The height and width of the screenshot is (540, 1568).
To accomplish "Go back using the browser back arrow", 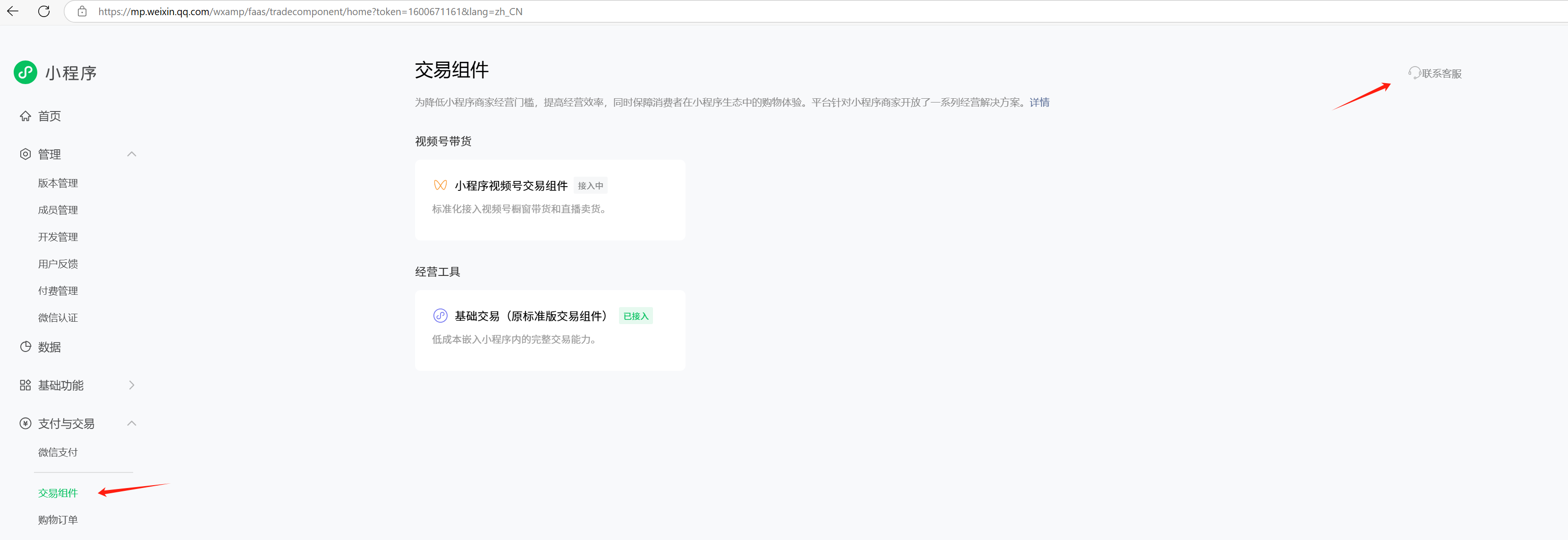I will point(13,11).
